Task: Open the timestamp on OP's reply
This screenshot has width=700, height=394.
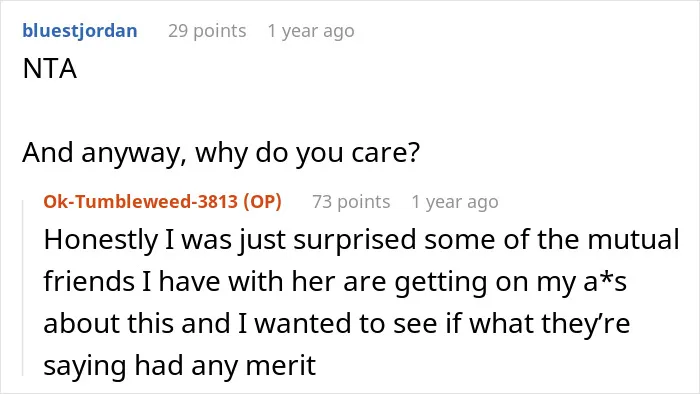Action: (455, 202)
